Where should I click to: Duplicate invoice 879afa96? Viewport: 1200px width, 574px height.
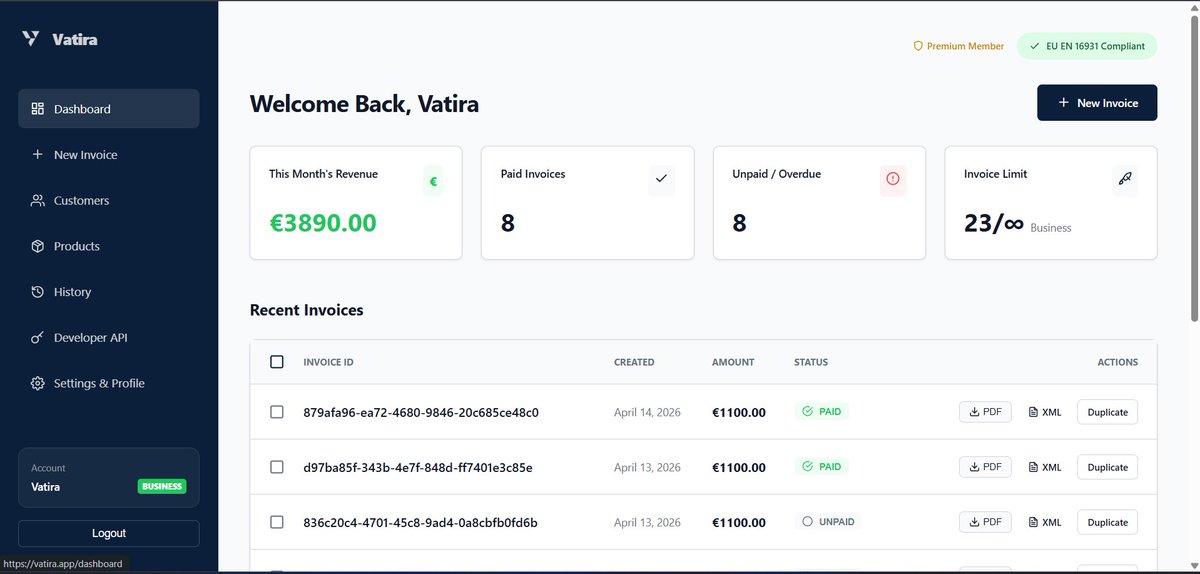[1107, 412]
